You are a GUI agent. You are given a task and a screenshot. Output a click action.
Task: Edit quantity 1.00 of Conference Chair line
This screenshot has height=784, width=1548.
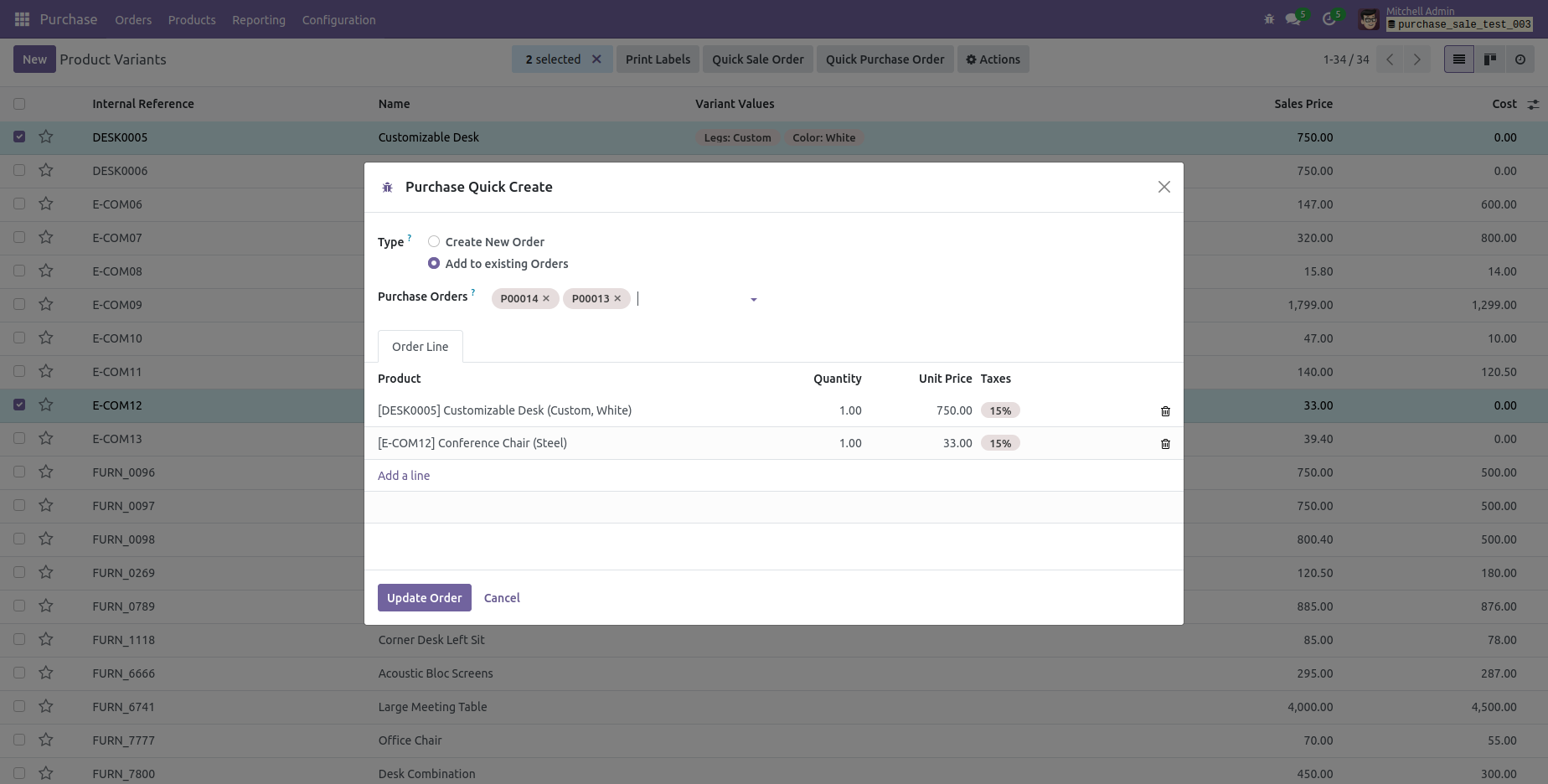click(850, 443)
